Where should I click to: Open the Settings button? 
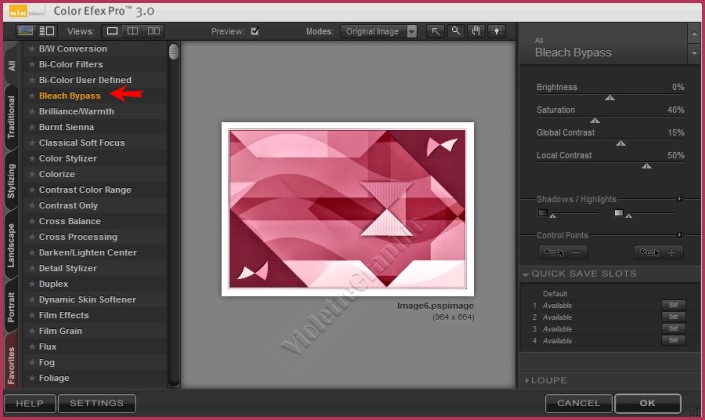point(96,403)
